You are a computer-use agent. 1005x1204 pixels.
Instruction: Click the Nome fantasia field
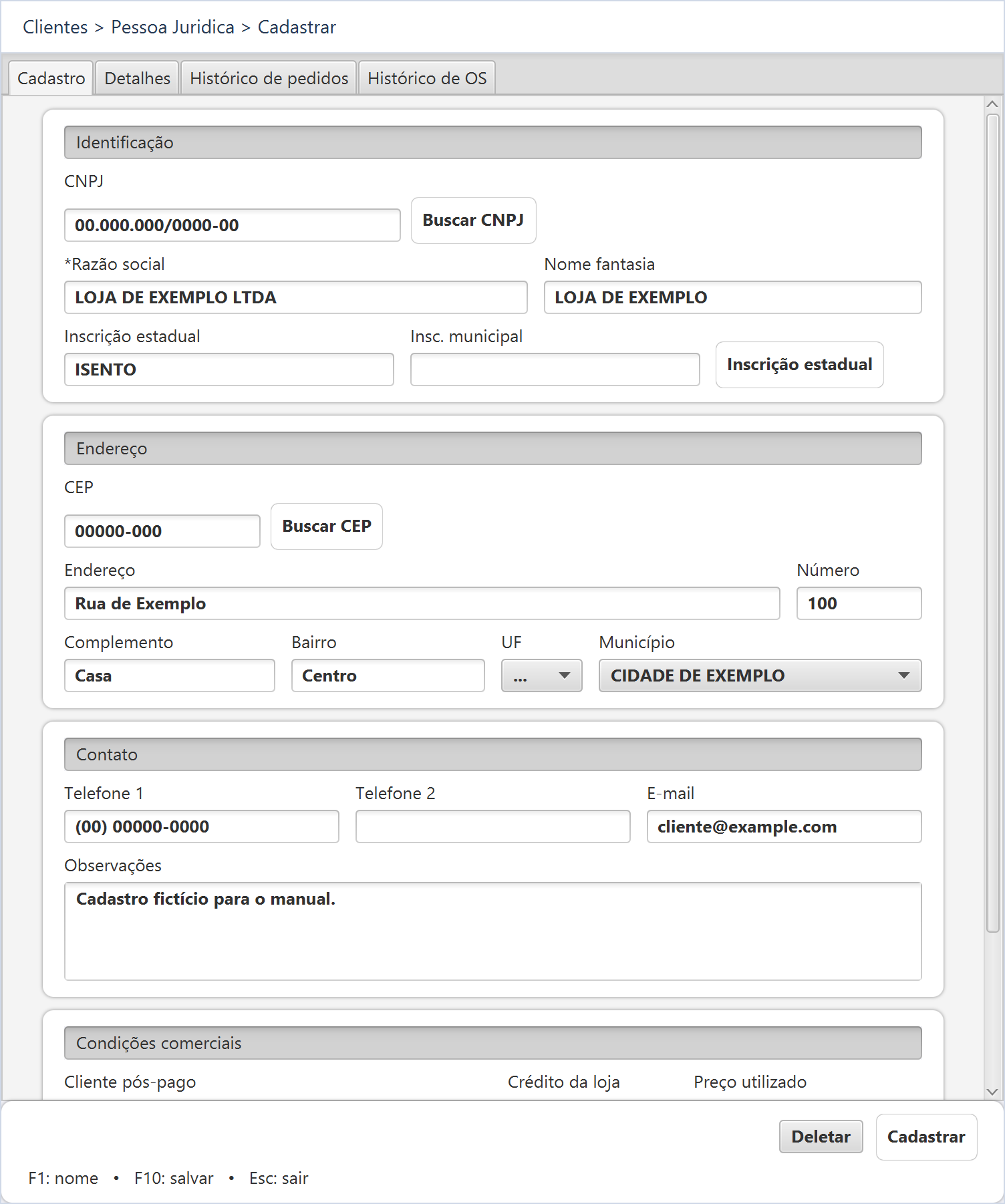(732, 297)
